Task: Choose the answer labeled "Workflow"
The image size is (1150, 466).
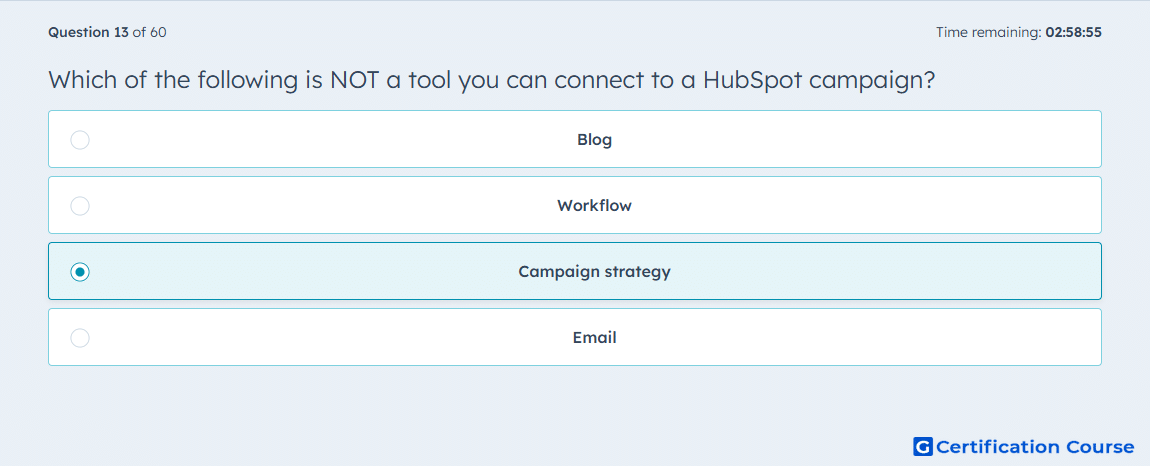Action: 594,205
